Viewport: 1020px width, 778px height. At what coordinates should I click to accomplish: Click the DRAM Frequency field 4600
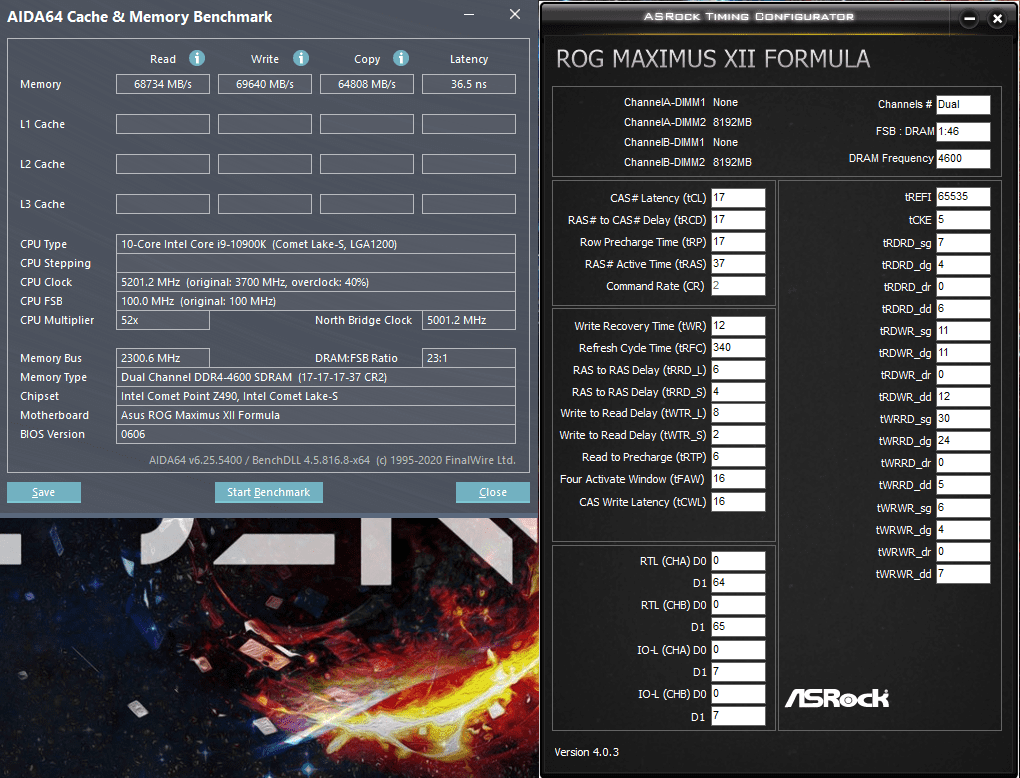[x=963, y=159]
